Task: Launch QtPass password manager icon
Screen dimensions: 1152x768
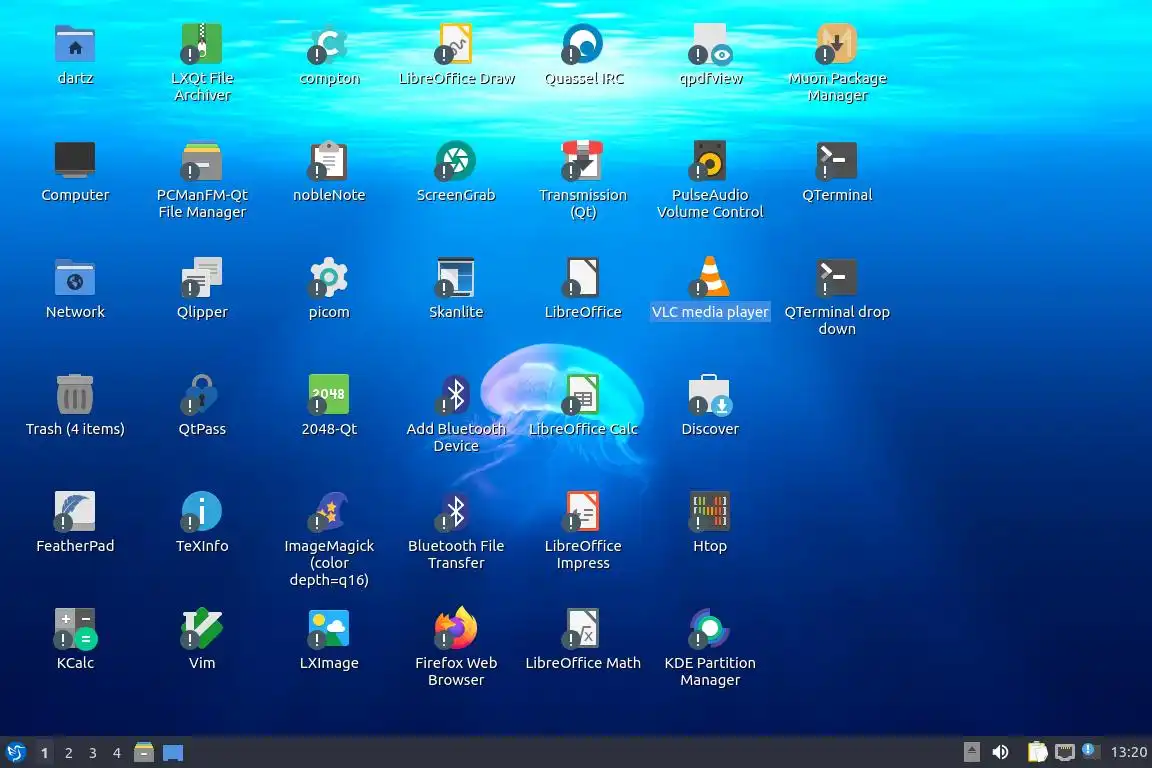Action: click(x=202, y=395)
